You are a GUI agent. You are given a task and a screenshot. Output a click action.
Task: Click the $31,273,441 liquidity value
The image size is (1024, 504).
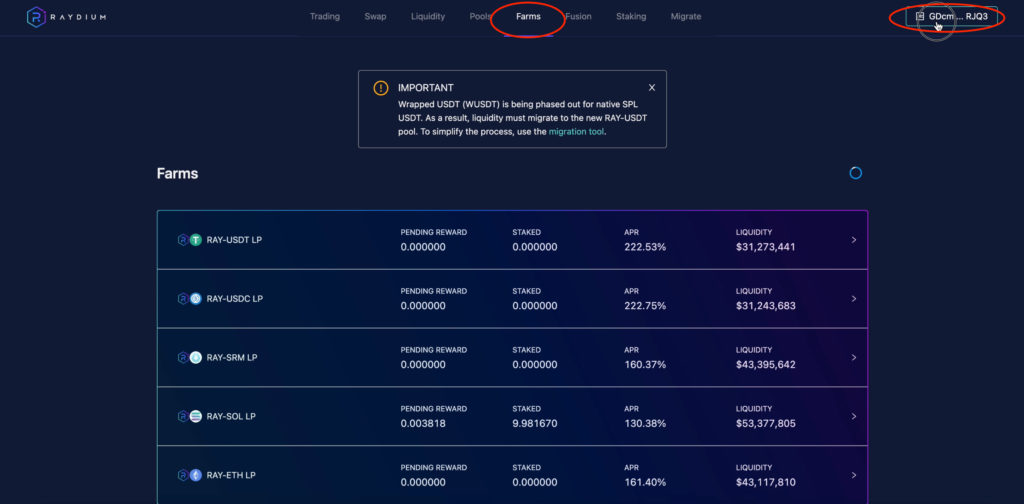(x=765, y=247)
